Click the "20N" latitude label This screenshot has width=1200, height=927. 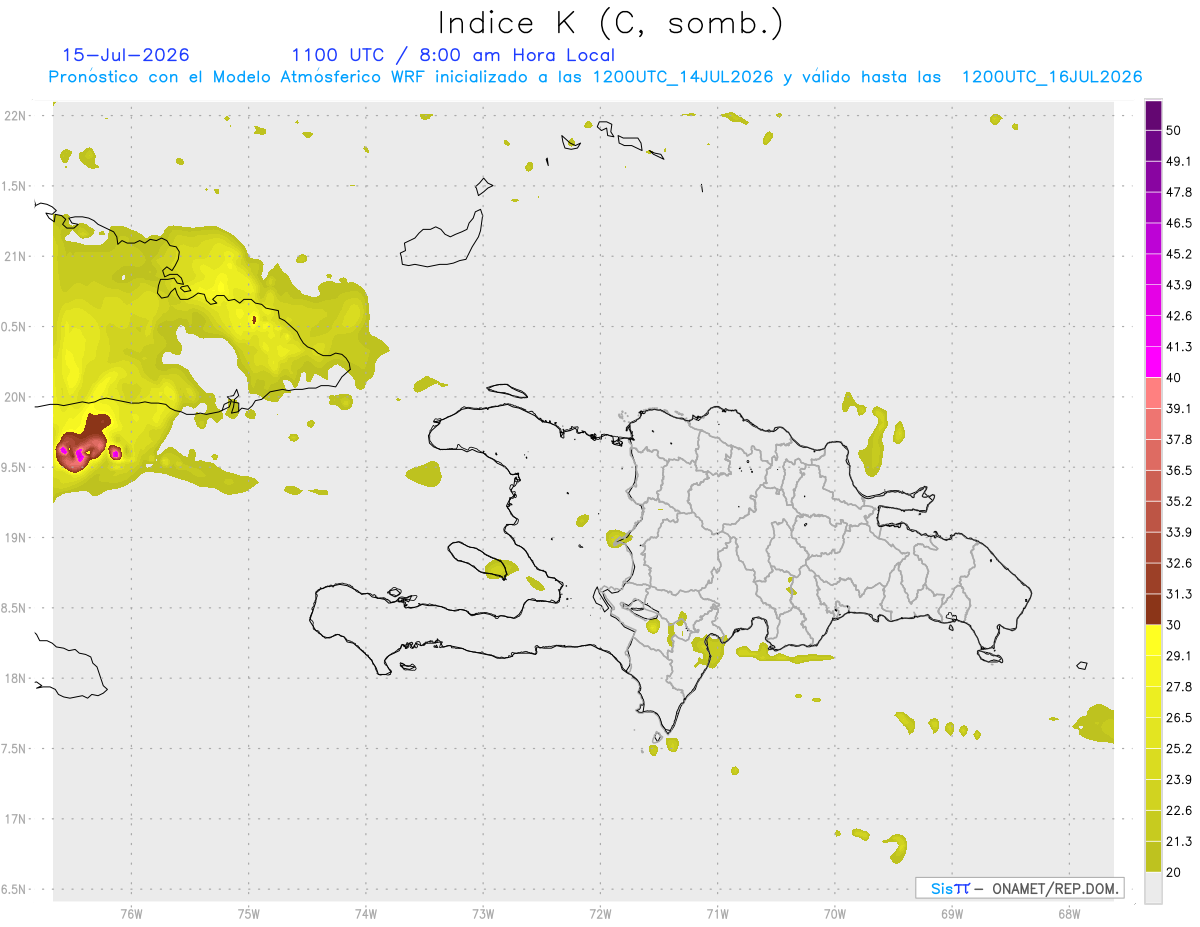click(15, 397)
